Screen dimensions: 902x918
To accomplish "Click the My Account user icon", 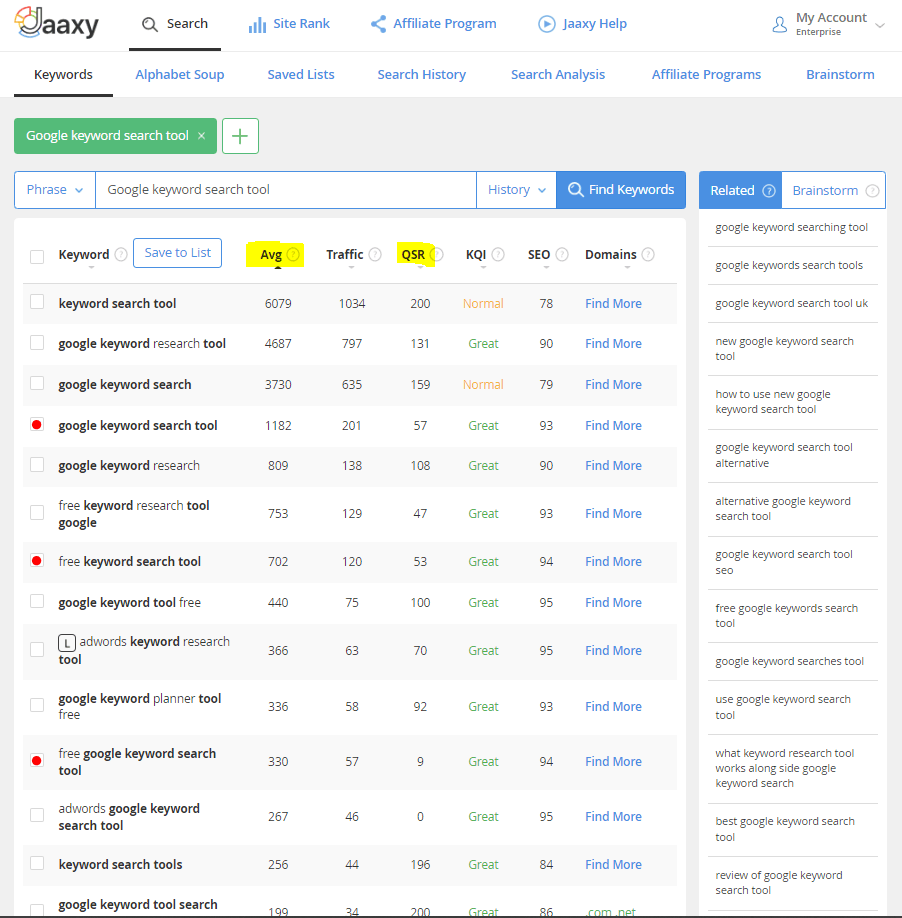I will coord(780,24).
